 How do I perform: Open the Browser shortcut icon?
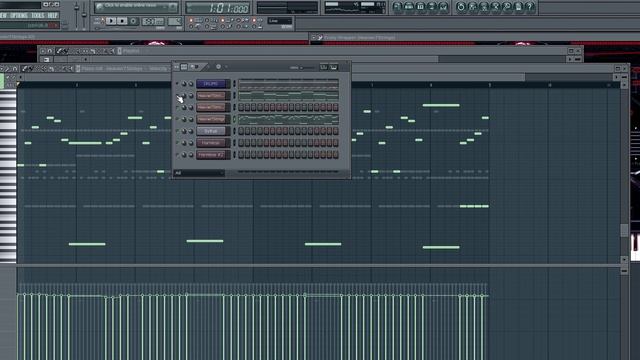coord(432,7)
